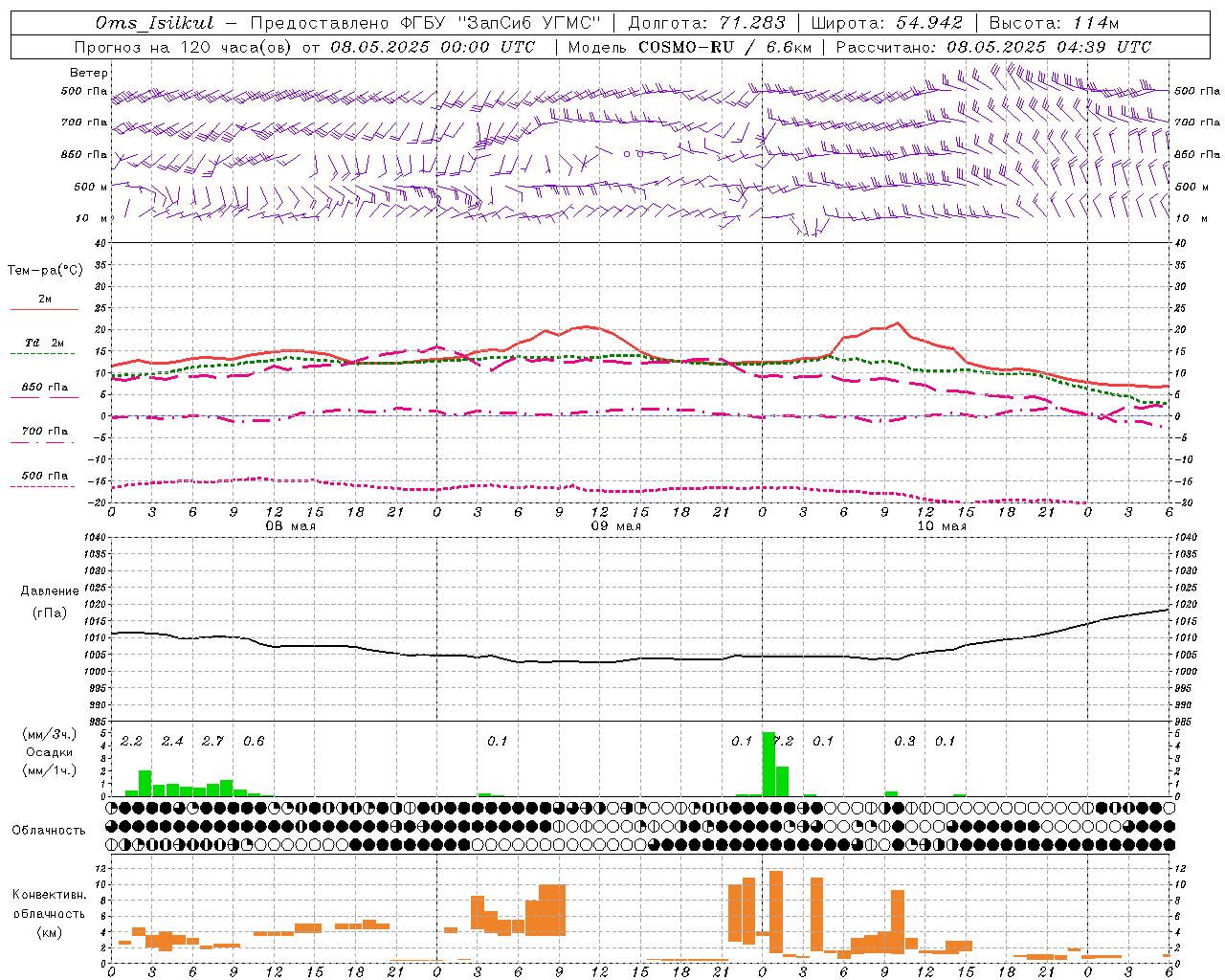1225x980 pixels.
Task: Click the 2.2 three-hour precipitation value
Action: click(131, 741)
